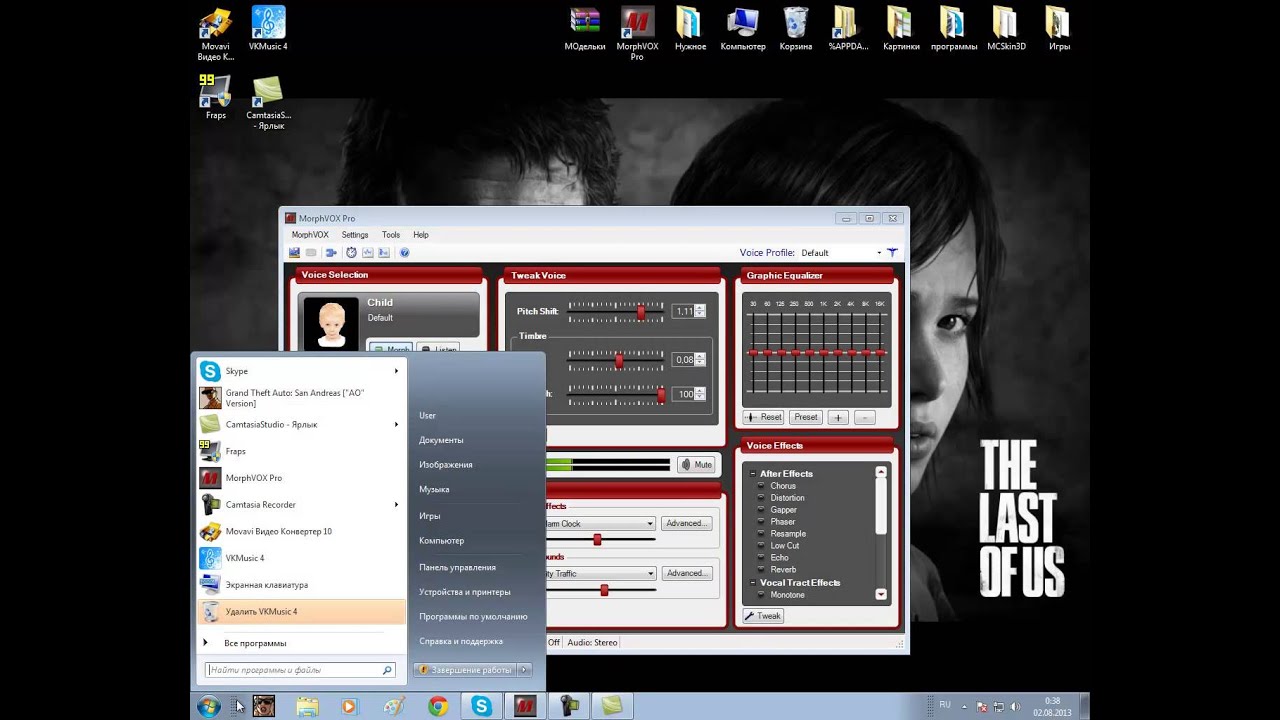Screen dimensions: 1280x720
Task: Open Windows Explorer from the taskbar
Action: 307,706
